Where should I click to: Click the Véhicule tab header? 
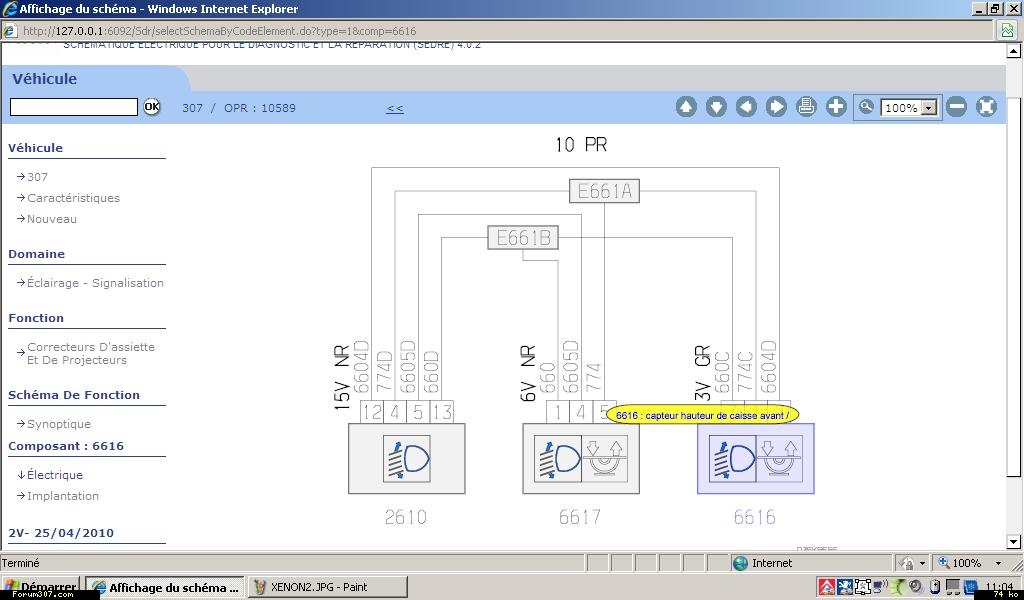coord(44,79)
